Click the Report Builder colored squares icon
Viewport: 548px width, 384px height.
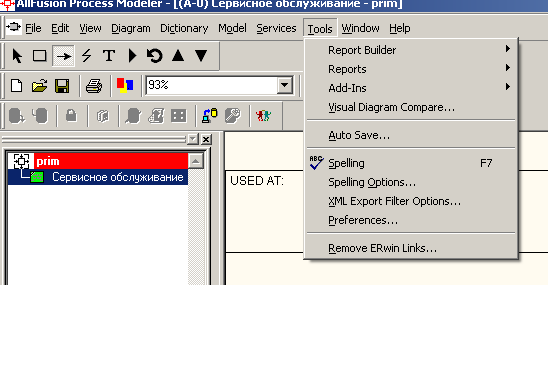coord(125,86)
